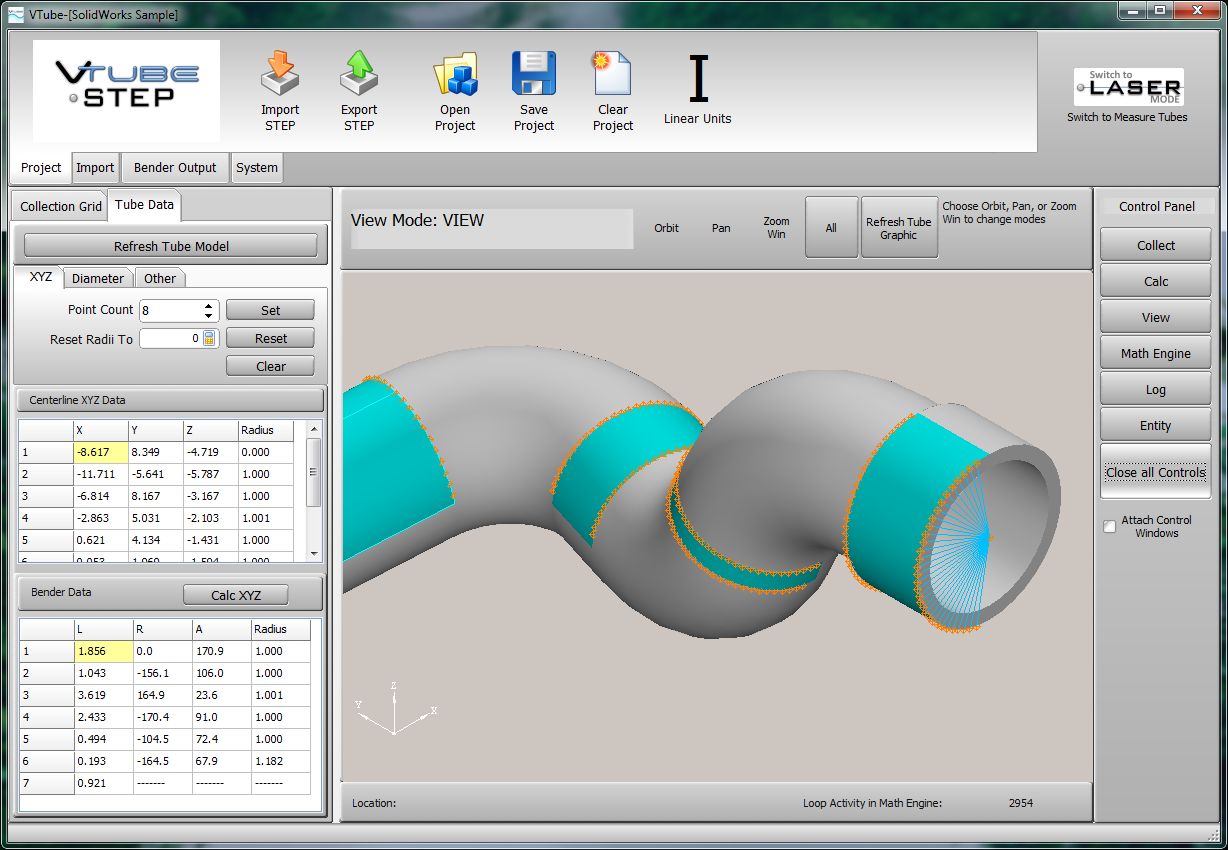Switch to Laser Mode
1228x850 pixels.
1128,88
